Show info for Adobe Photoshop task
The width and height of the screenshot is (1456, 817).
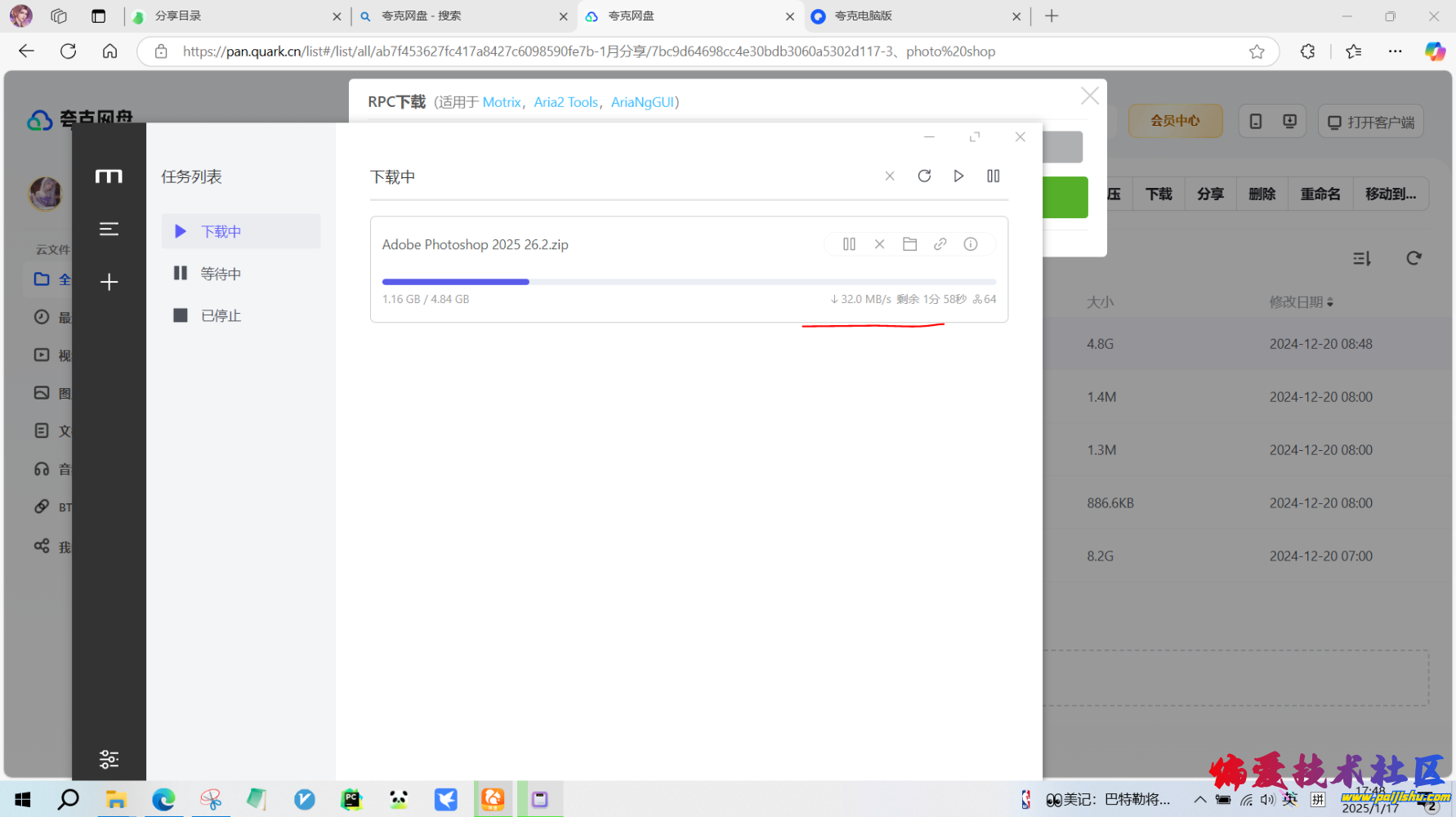[970, 244]
